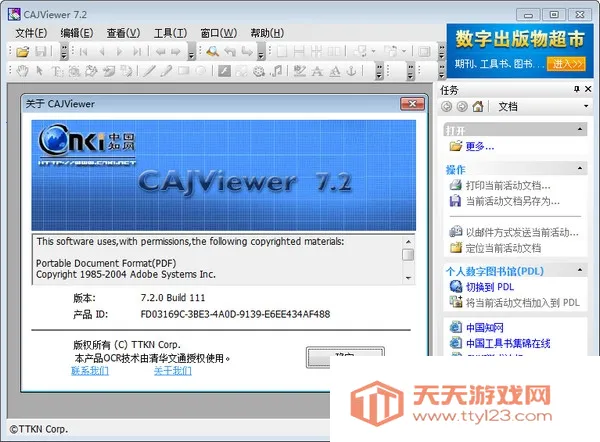Viewport: 600px width, 442px height.
Task: Go to previous page via toolbar arrow
Action: point(102,51)
